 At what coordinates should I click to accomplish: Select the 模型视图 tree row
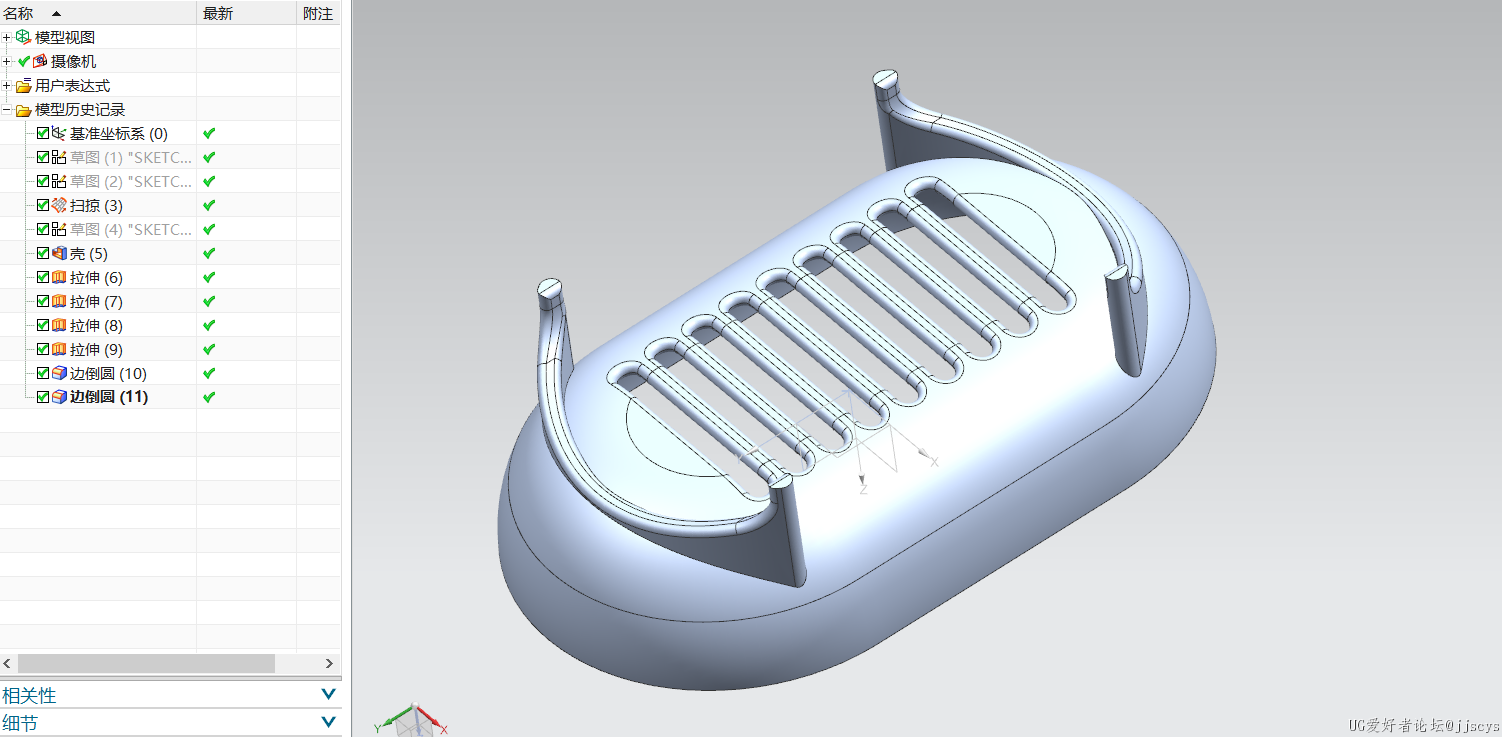click(170, 37)
